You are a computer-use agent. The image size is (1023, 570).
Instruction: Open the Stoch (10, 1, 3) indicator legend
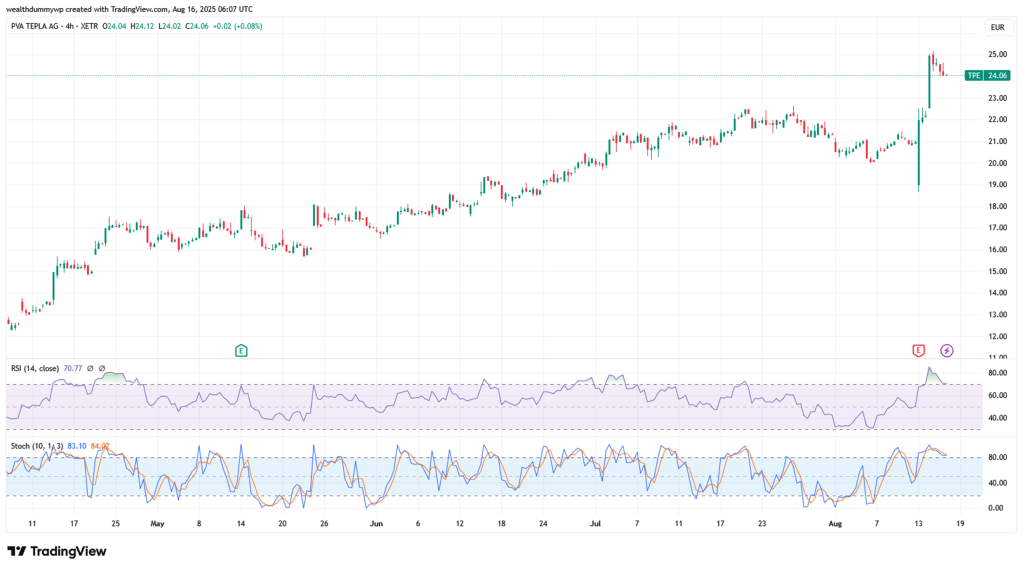coord(37,446)
